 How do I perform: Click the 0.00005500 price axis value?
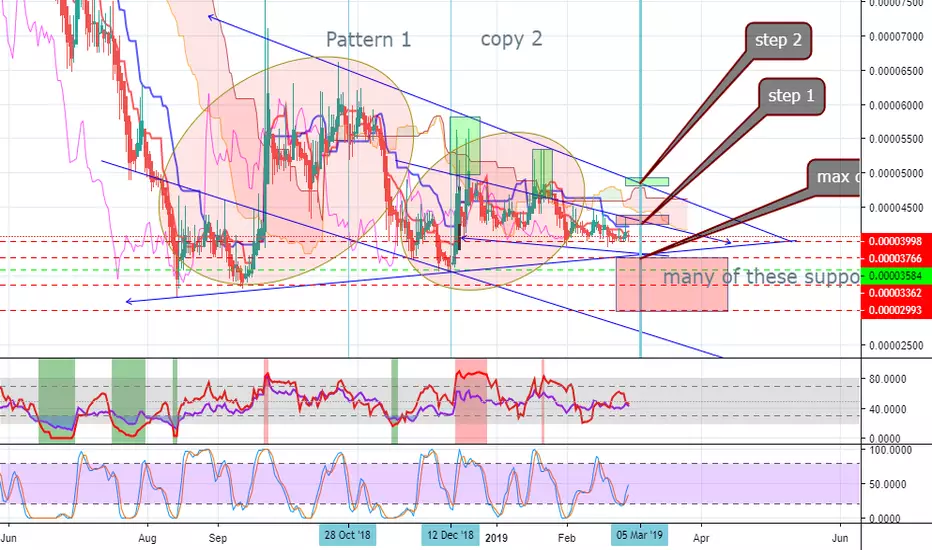896,139
